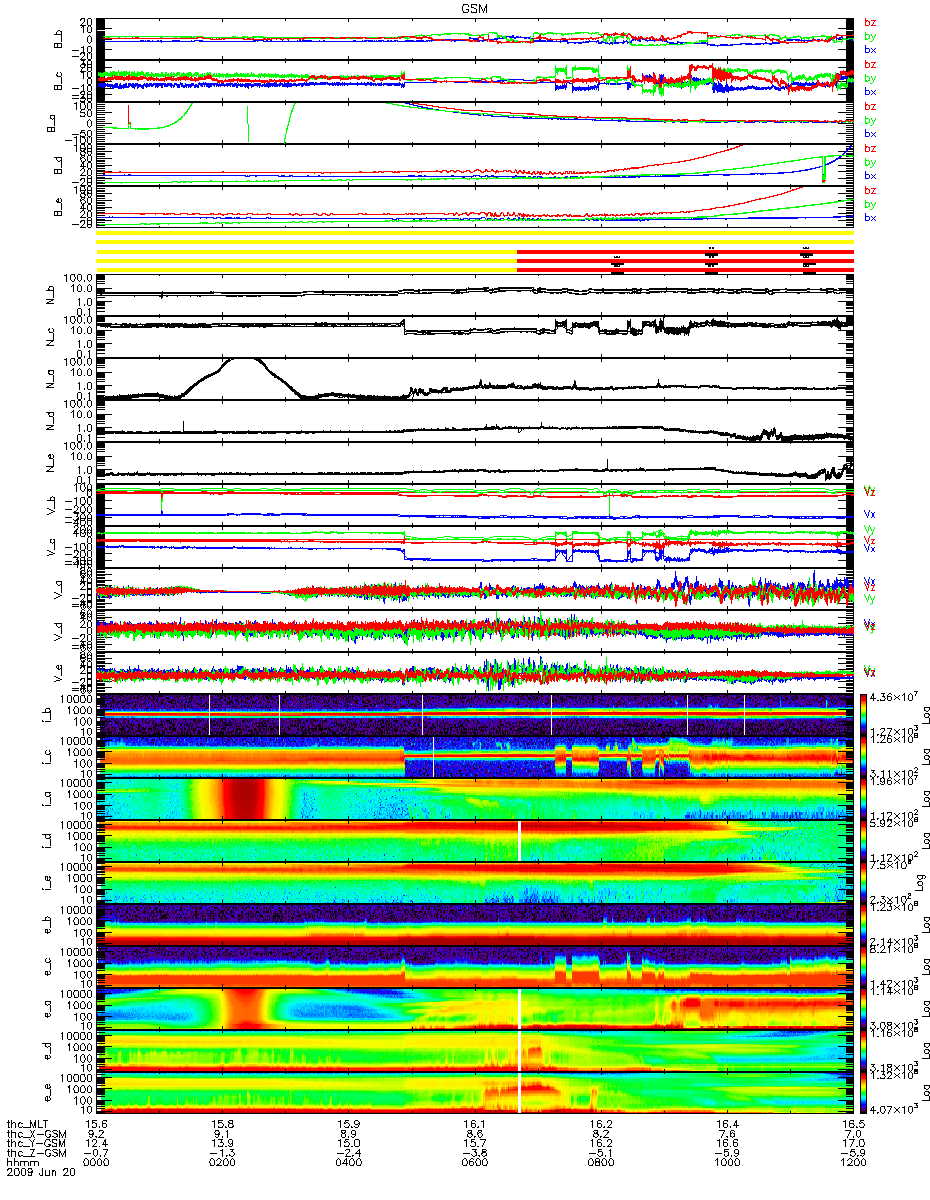Click the V_a velocity axis label
This screenshot has width=930, height=1200.
point(59,588)
